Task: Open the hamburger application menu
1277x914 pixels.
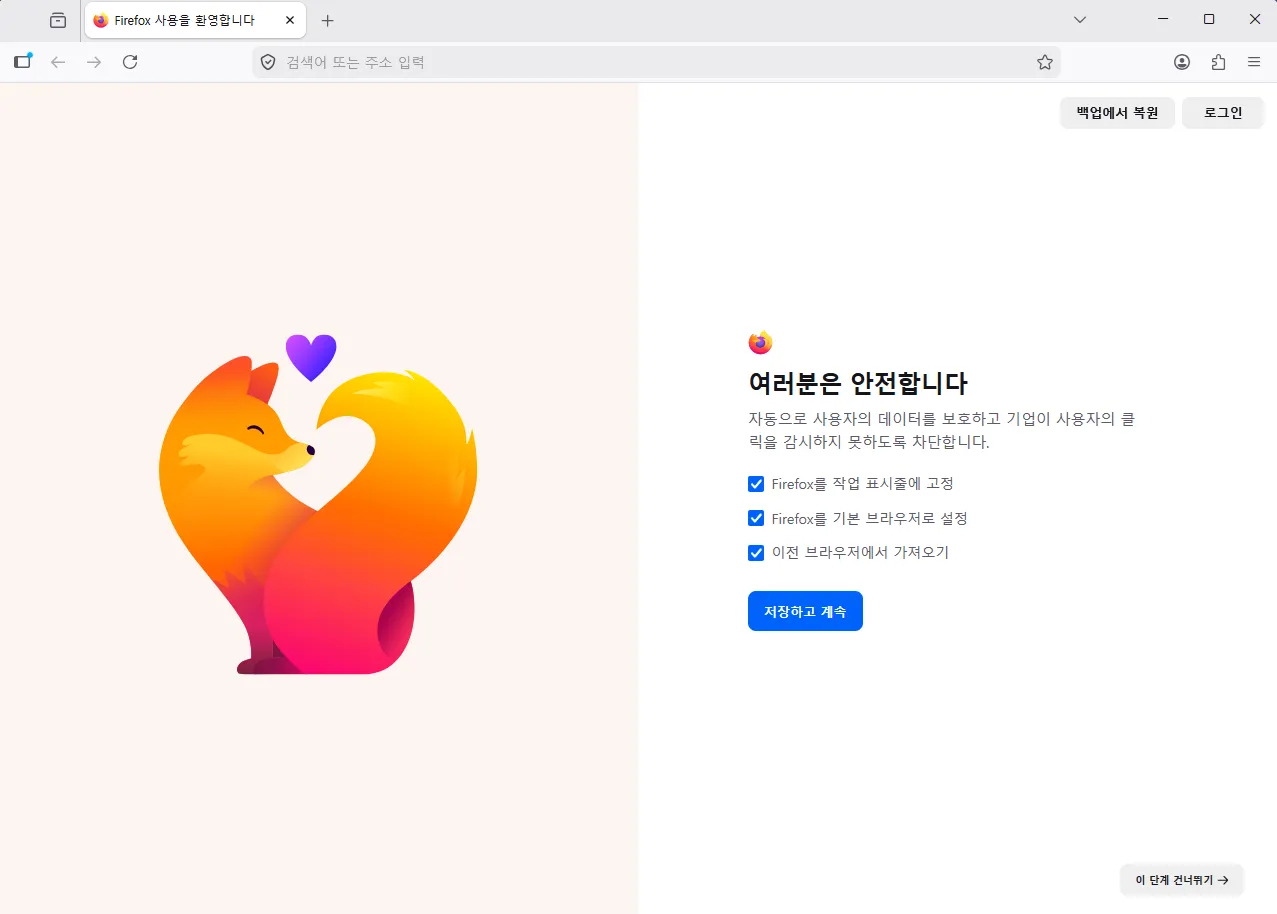Action: (x=1254, y=62)
